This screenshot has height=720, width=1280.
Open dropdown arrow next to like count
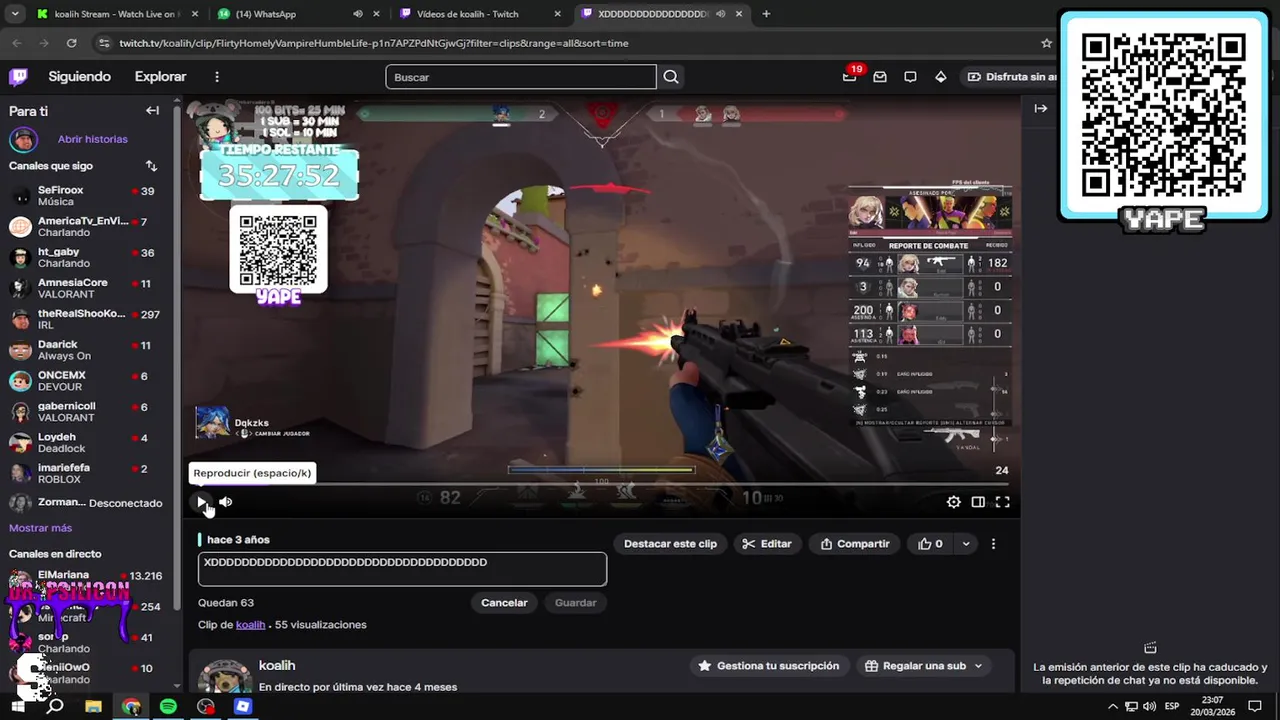(x=965, y=544)
